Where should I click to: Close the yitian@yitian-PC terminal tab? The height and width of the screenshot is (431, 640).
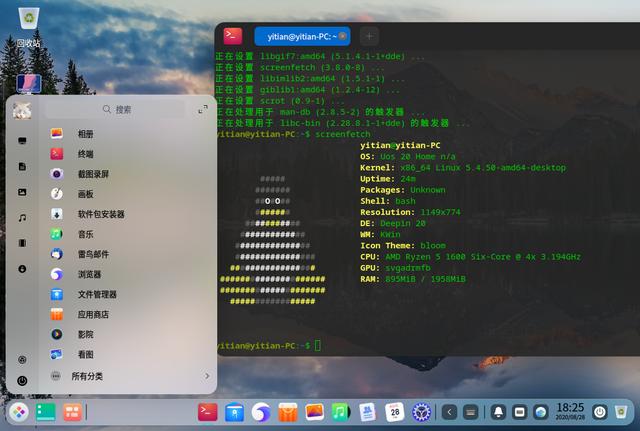[342, 36]
